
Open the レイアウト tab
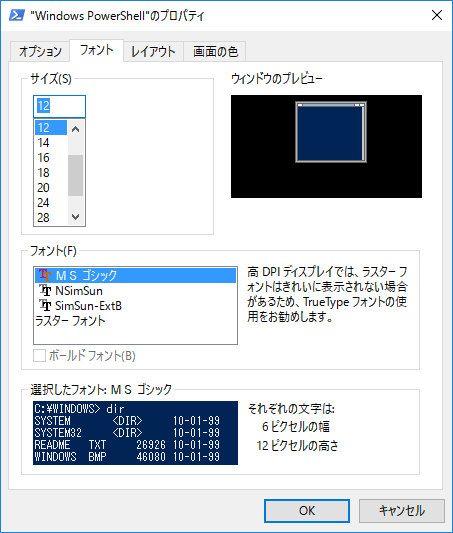coord(153,52)
